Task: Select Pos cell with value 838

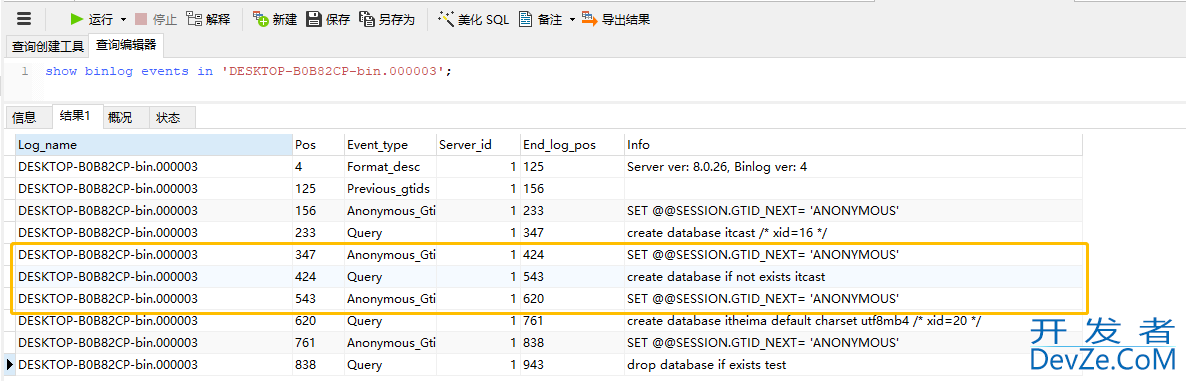Action: 318,365
